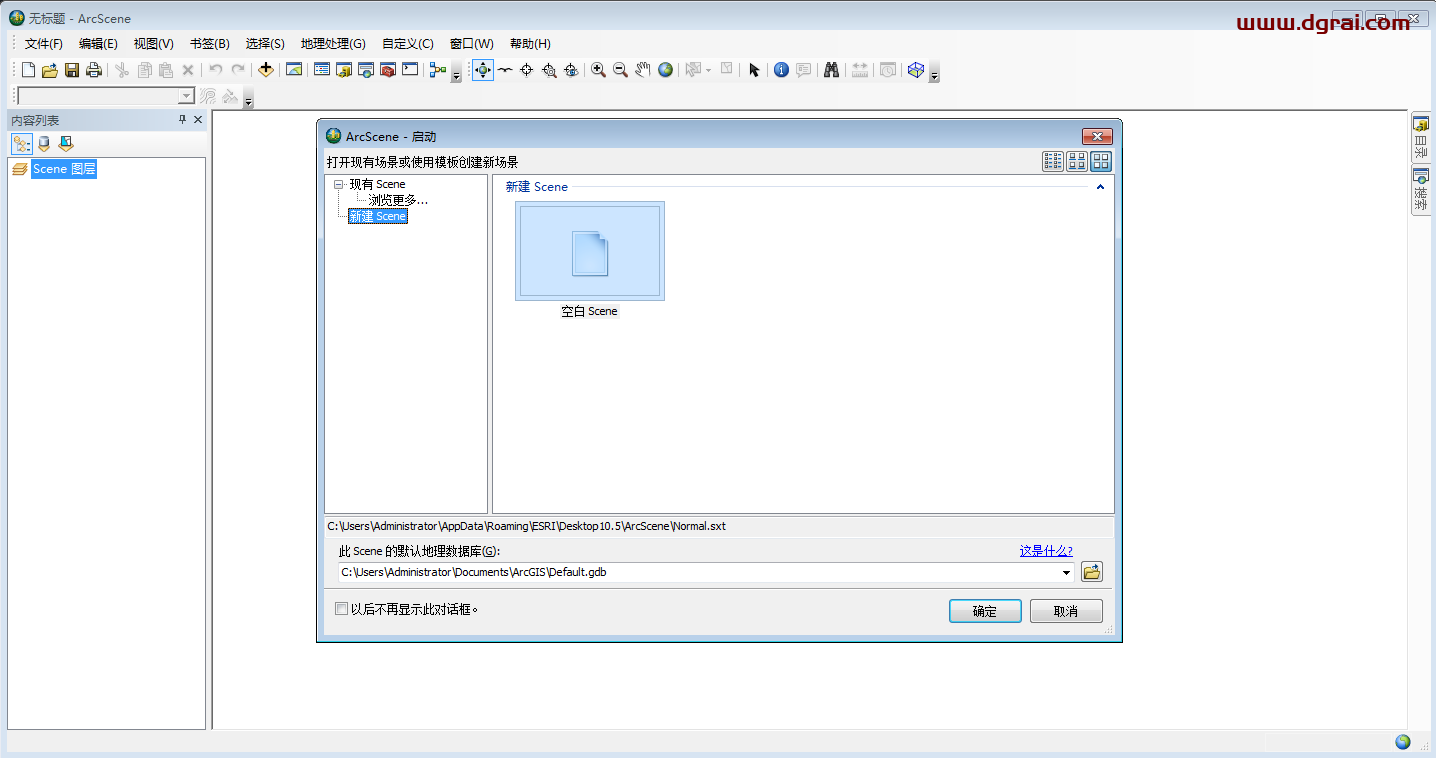Switch dialog view to detailed list mode
Screen dimensions: 1436x758
pos(1052,161)
